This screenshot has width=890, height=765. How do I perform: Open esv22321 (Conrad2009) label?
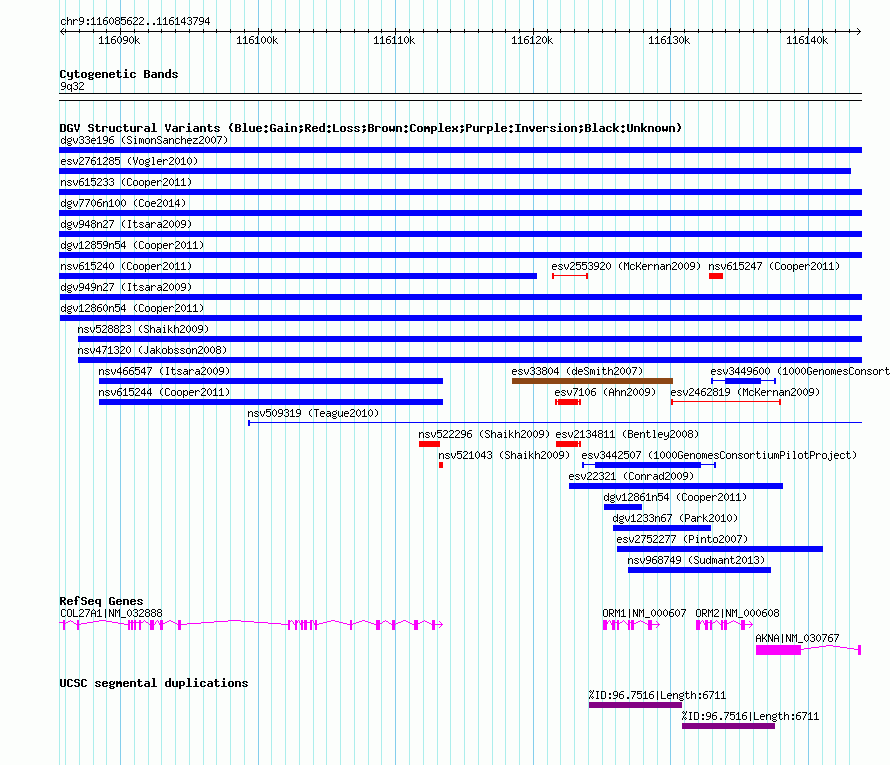click(x=631, y=476)
